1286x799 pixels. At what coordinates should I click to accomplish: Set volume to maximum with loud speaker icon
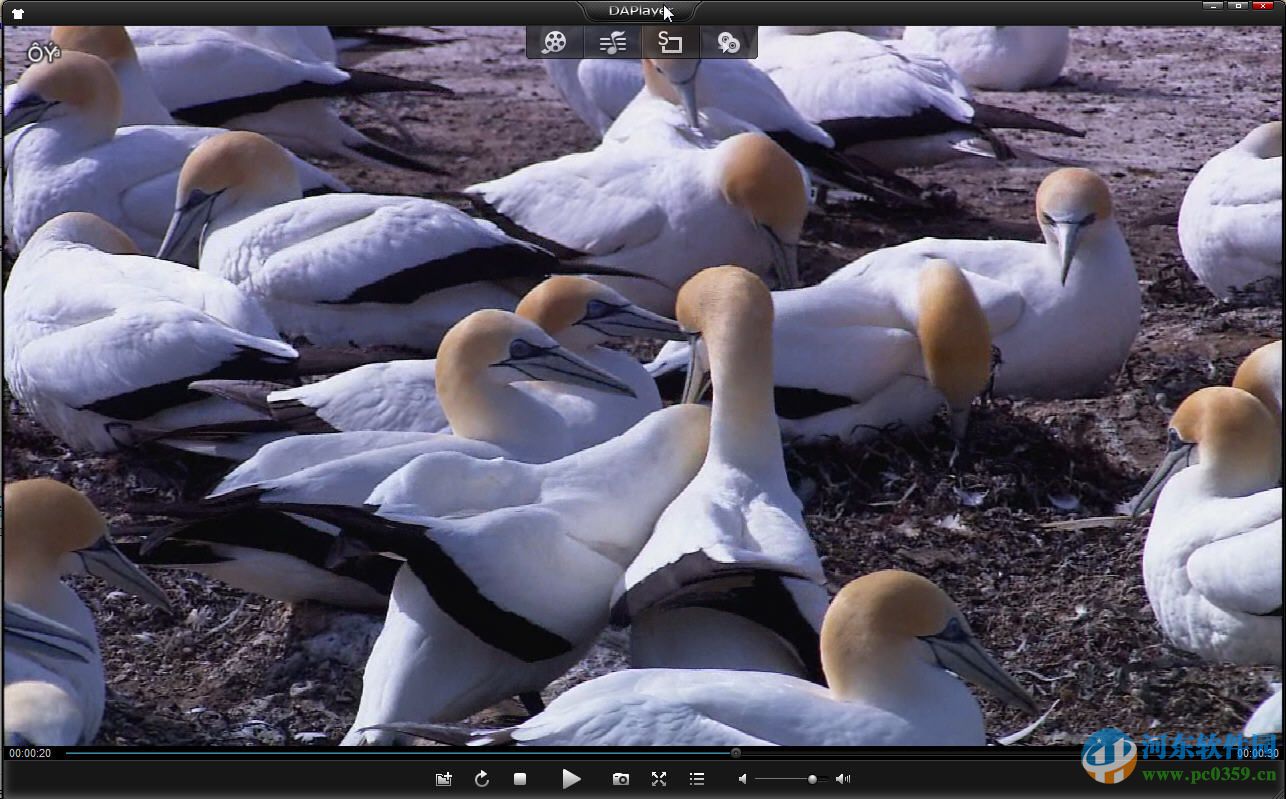coord(843,779)
